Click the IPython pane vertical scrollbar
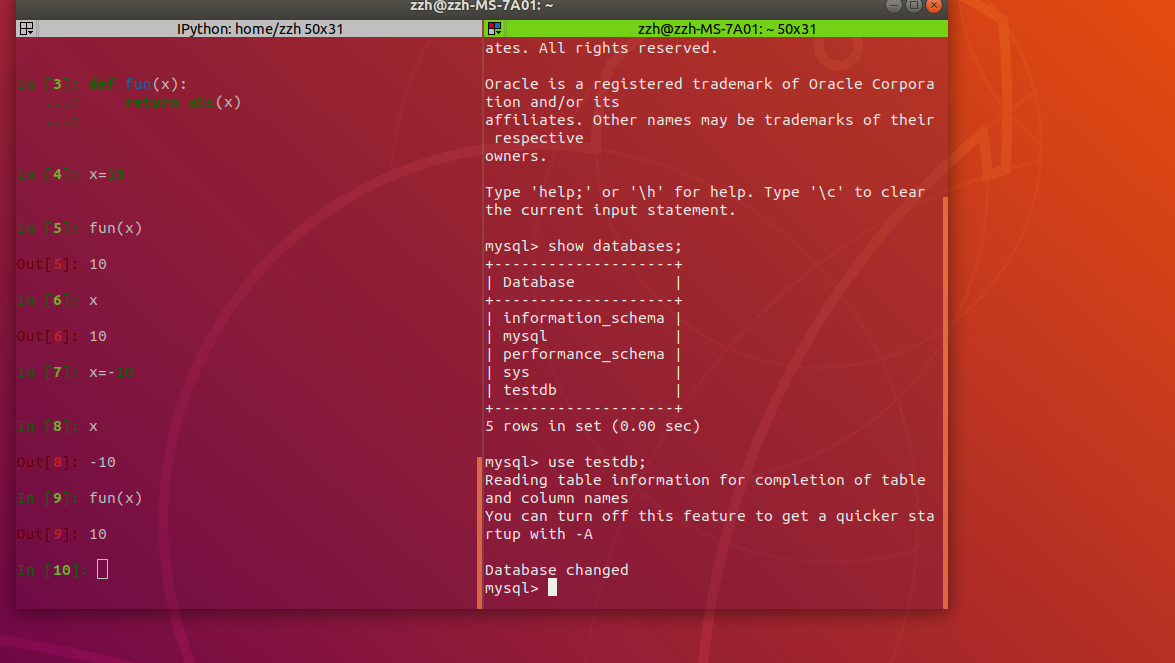 480,533
